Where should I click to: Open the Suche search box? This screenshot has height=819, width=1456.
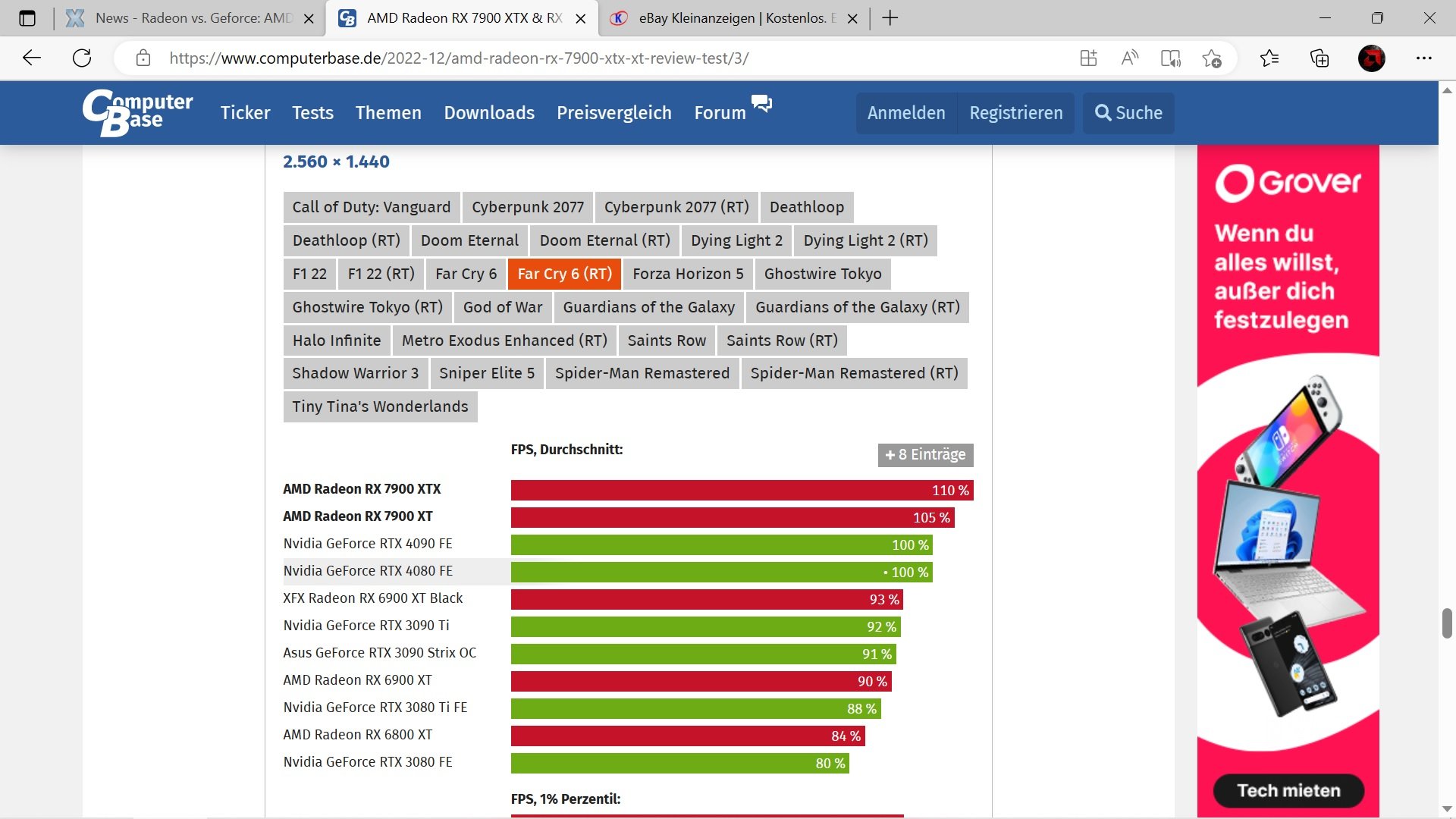pyautogui.click(x=1128, y=113)
